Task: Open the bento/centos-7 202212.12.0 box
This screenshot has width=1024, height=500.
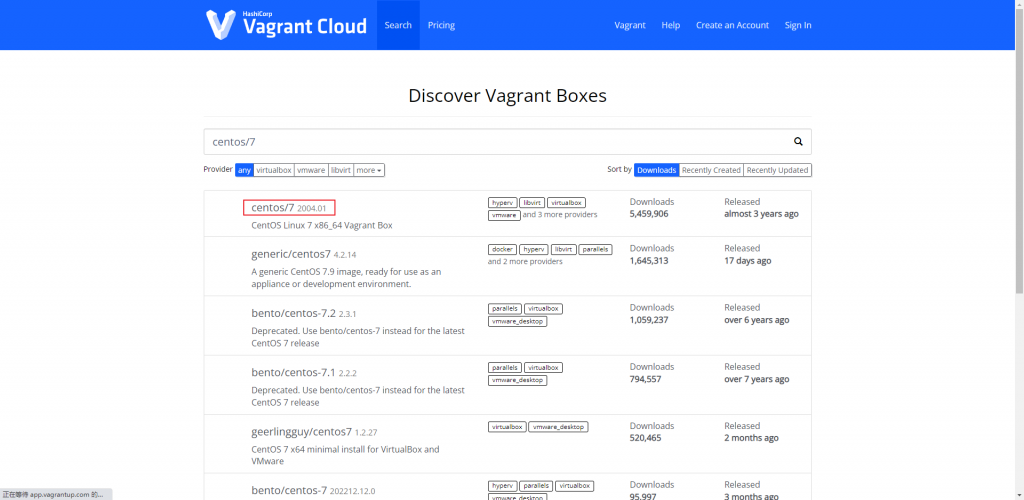Action: pos(289,490)
